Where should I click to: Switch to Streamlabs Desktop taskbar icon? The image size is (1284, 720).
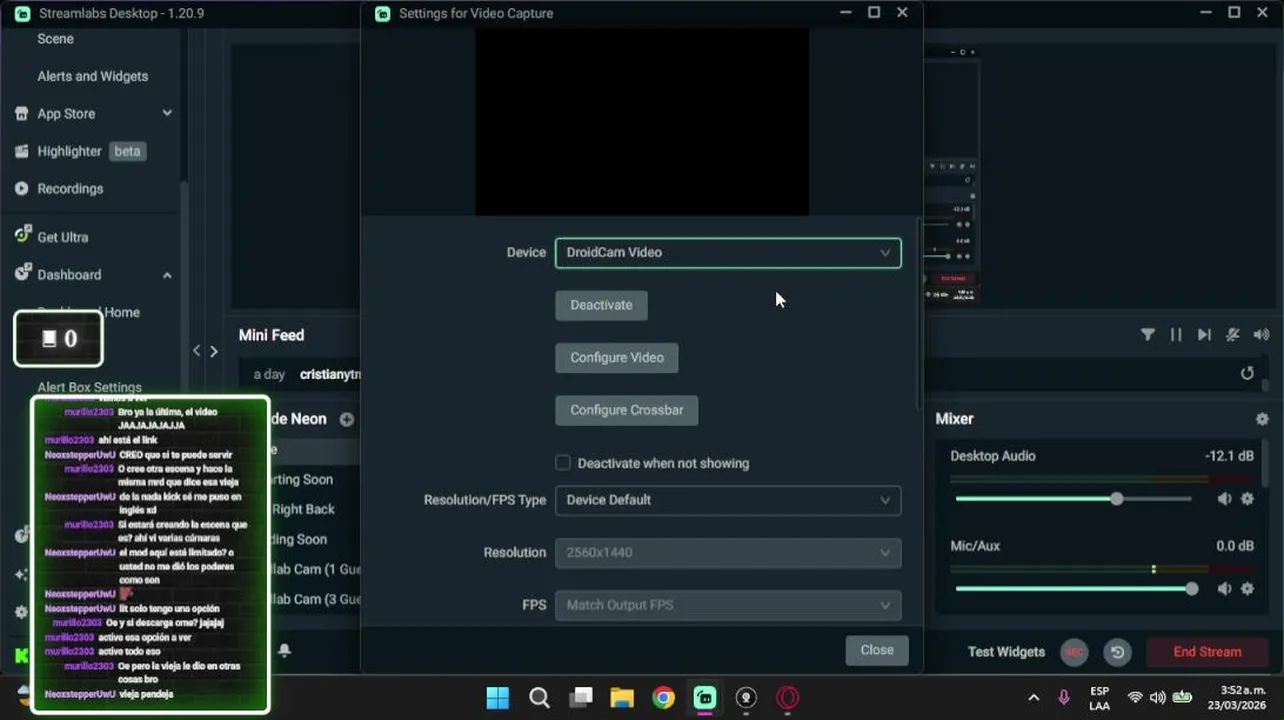tap(705, 698)
